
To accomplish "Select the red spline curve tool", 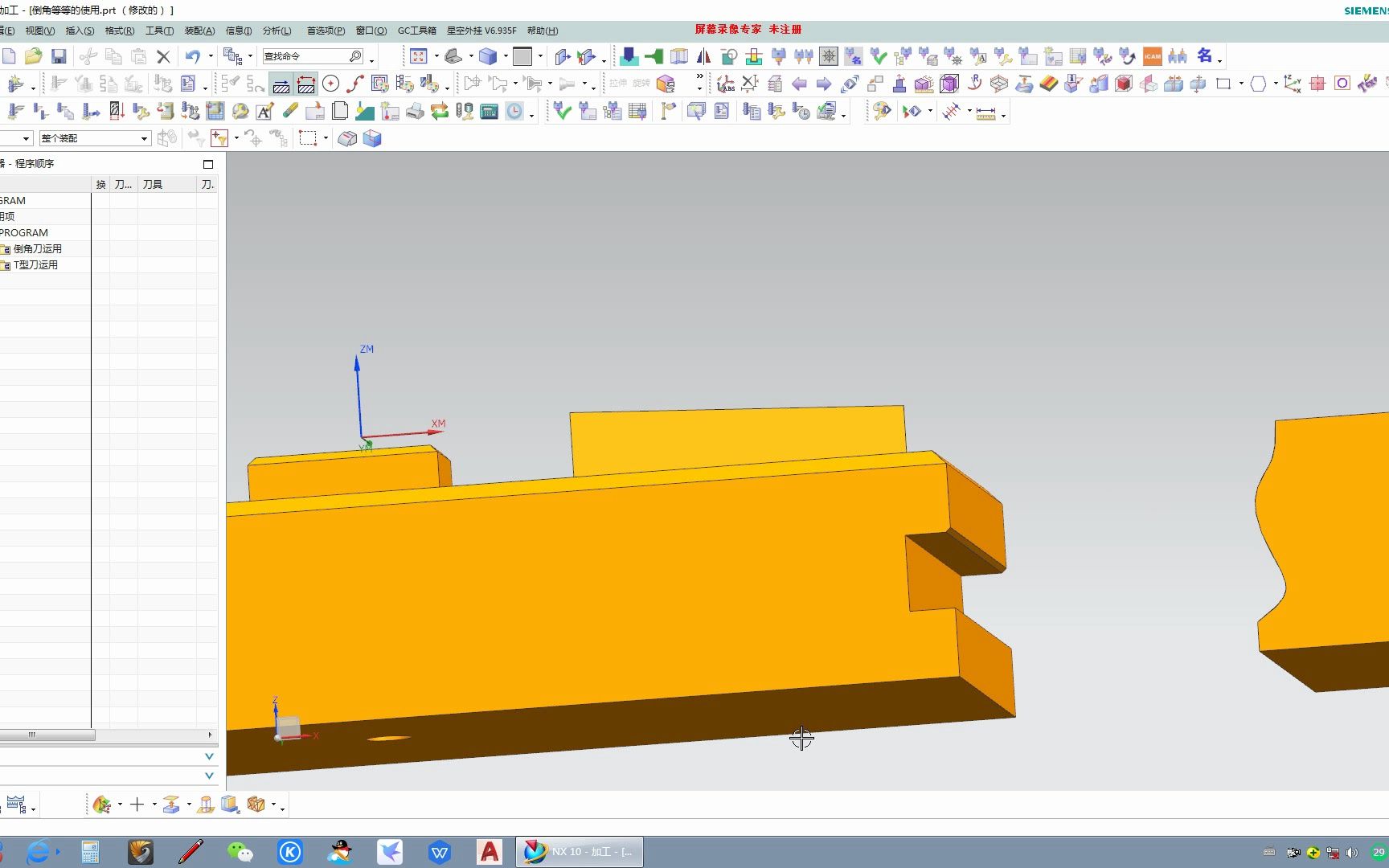I will (x=355, y=84).
